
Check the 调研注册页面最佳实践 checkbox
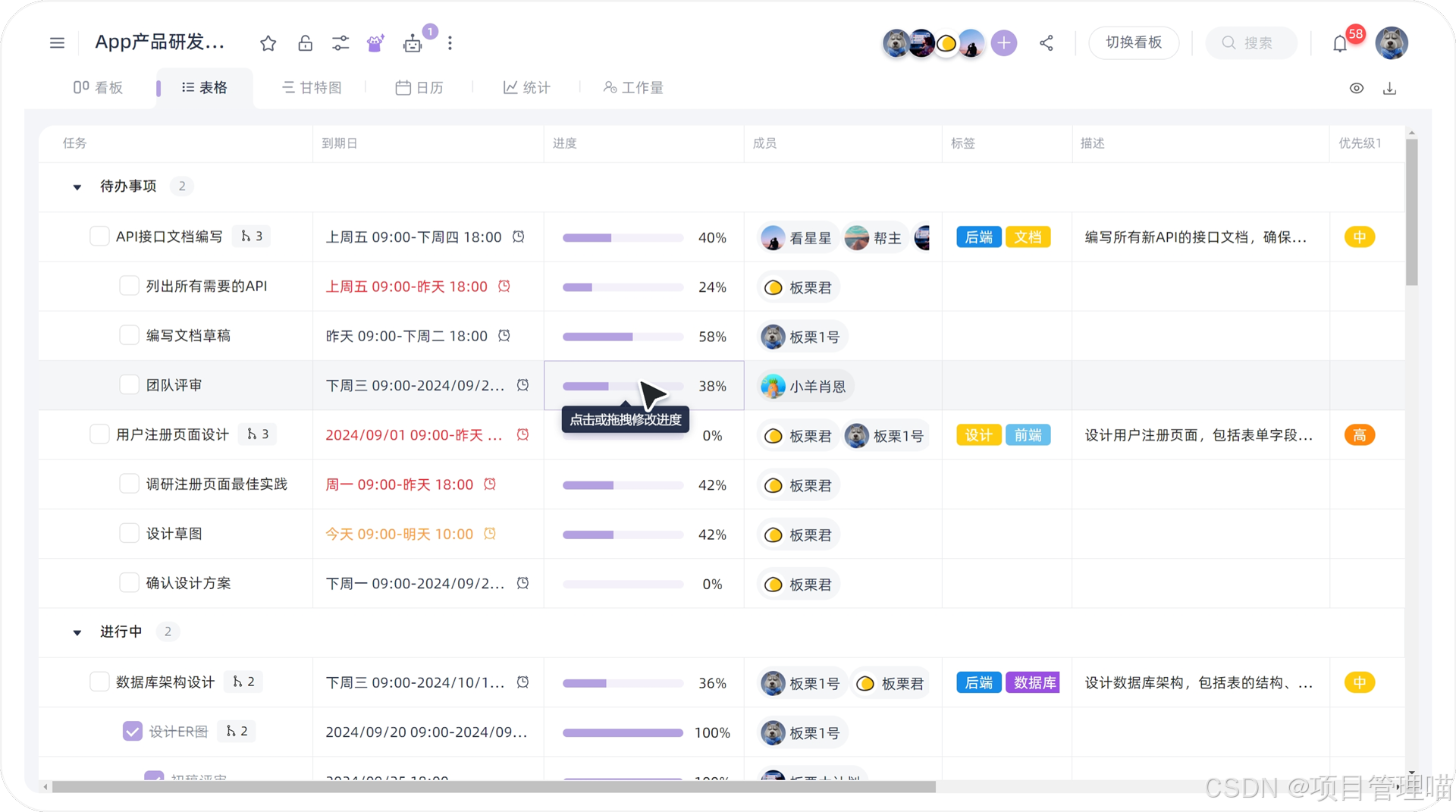(129, 484)
